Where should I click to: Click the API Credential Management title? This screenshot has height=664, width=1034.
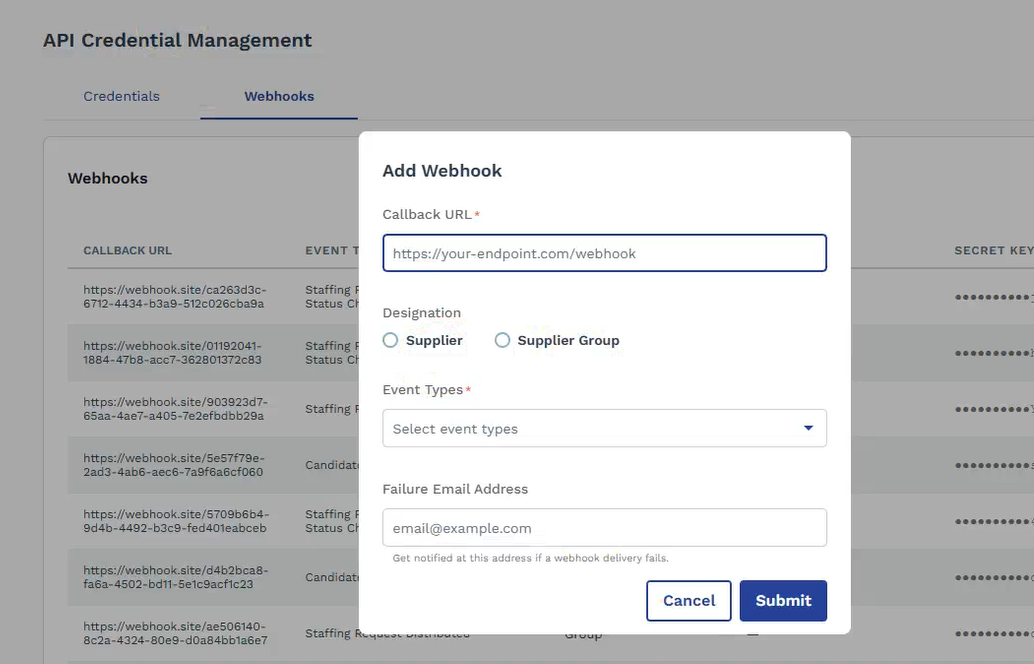click(x=177, y=40)
